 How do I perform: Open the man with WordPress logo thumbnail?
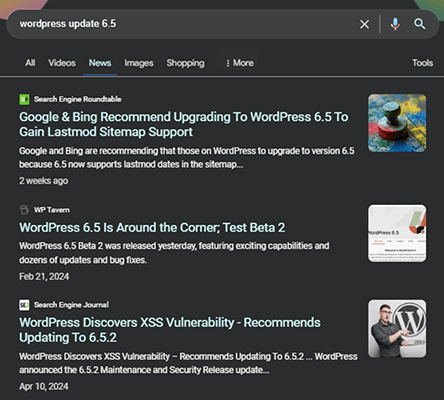pos(397,329)
